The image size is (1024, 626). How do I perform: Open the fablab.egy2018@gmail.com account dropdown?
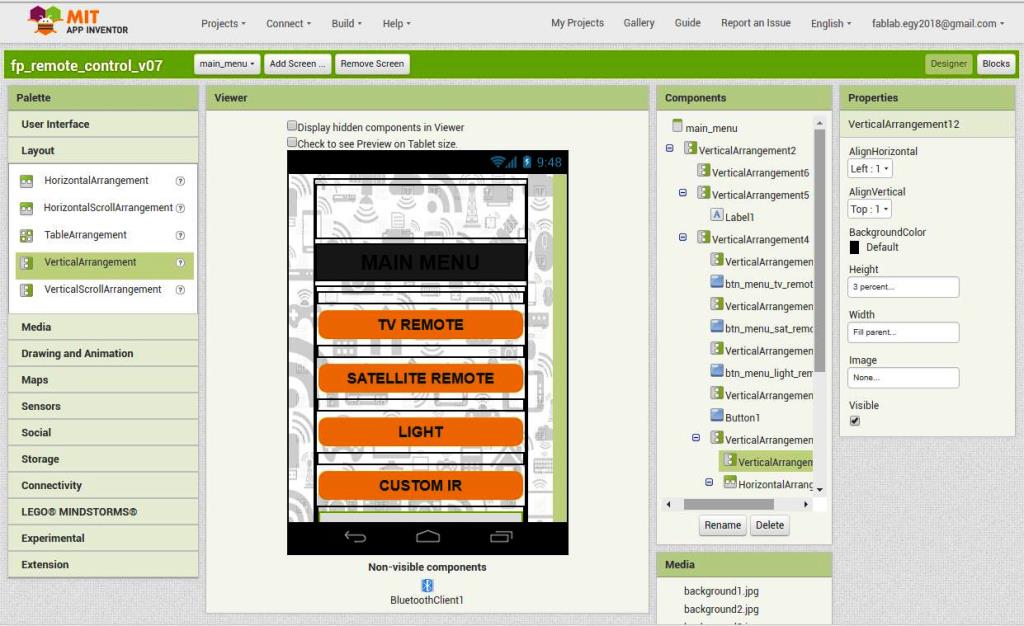click(x=938, y=23)
